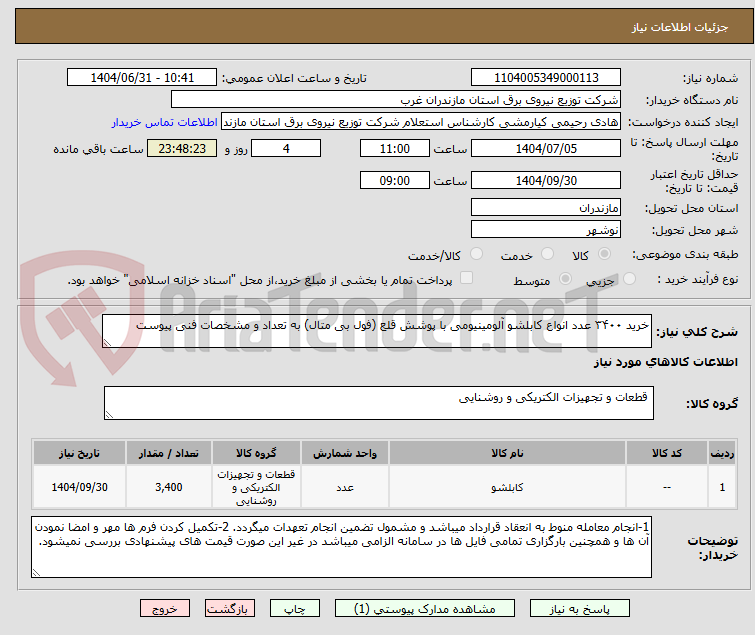The height and width of the screenshot is (635, 755).
Task: Click the unit cell عدد
Action: coord(345,487)
